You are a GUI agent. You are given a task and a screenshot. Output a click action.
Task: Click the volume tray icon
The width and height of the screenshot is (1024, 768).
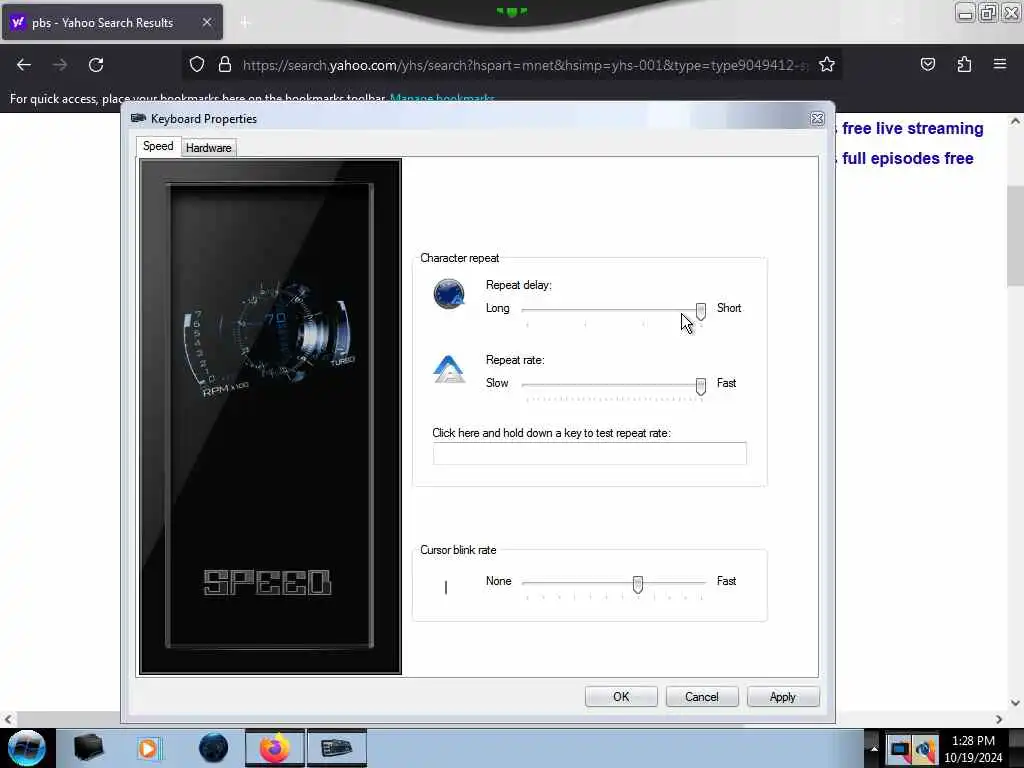click(x=925, y=749)
